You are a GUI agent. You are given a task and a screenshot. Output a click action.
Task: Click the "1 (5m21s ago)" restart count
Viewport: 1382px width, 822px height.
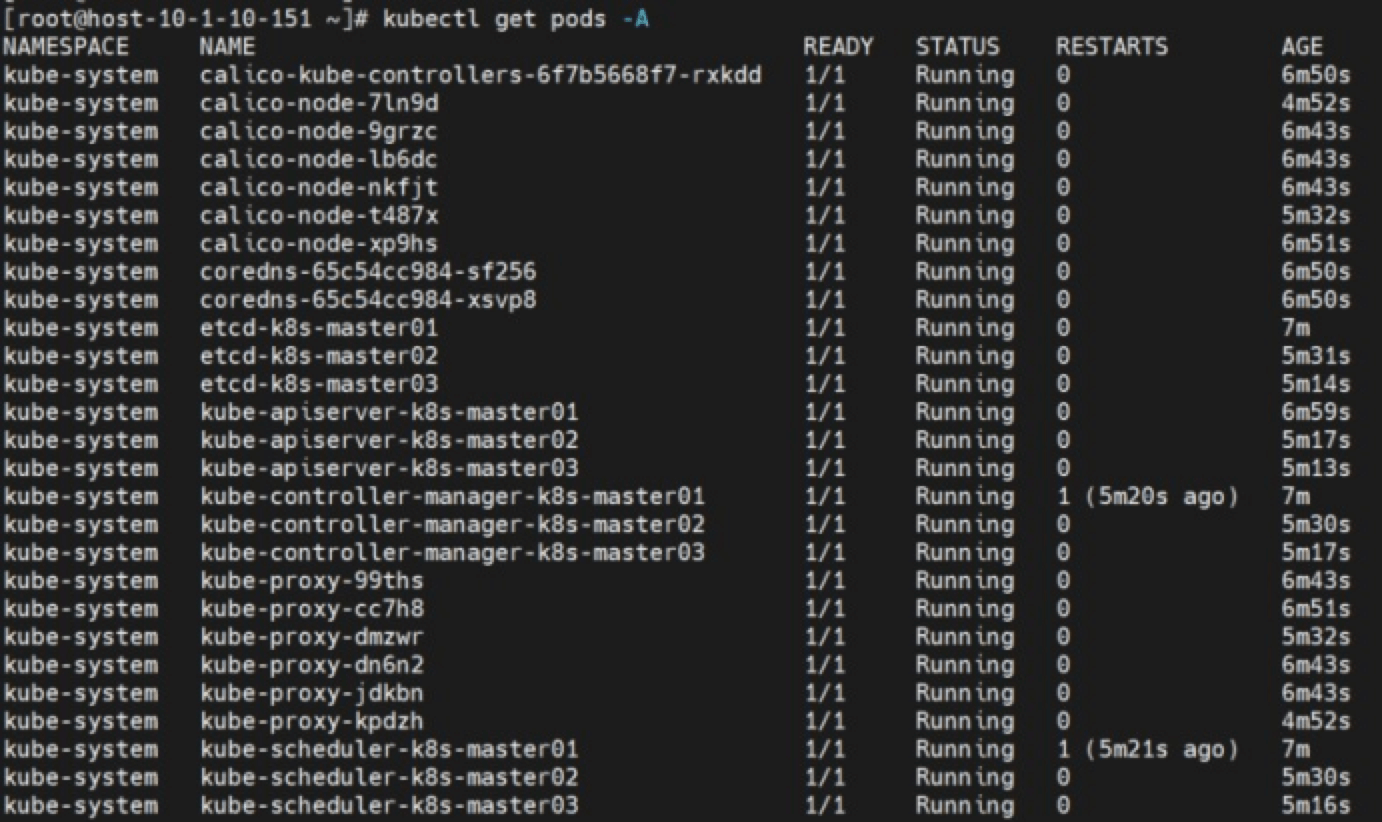click(x=1147, y=749)
